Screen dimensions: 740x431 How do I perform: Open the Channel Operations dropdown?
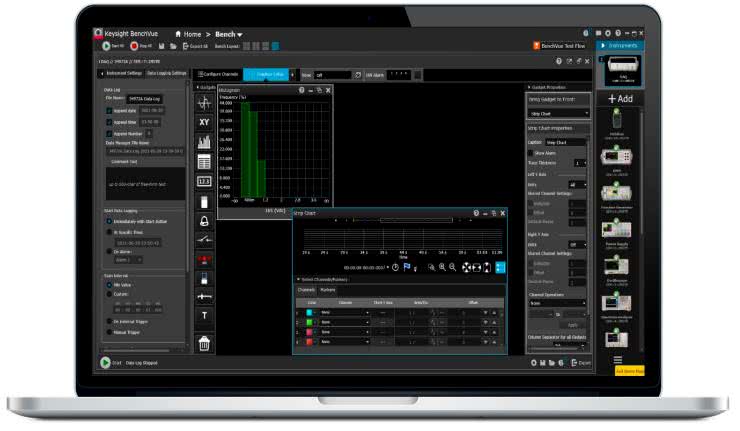click(558, 303)
